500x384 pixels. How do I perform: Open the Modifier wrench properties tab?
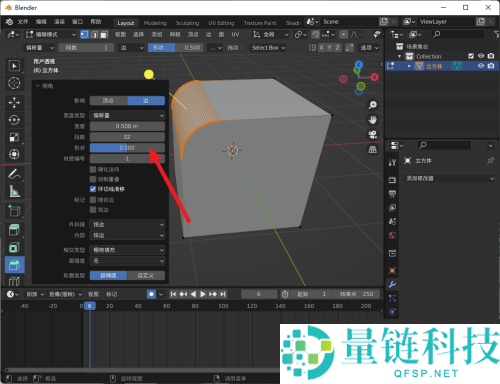click(x=392, y=284)
